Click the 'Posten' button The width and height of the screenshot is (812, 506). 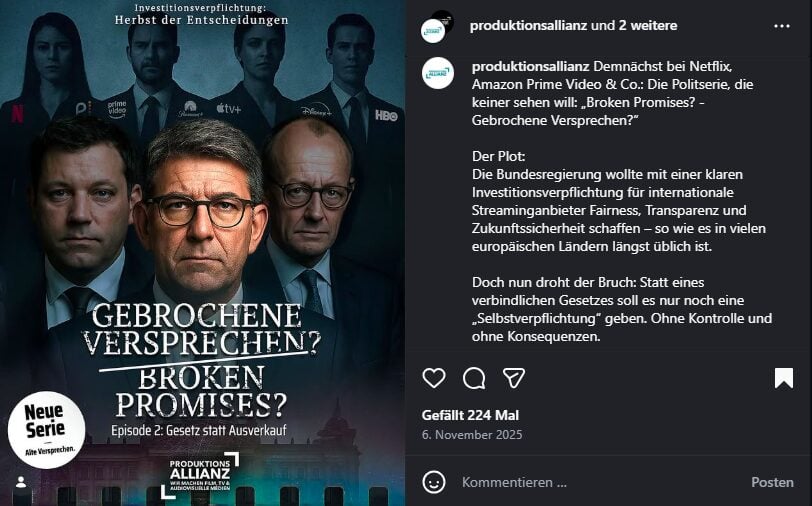[772, 482]
